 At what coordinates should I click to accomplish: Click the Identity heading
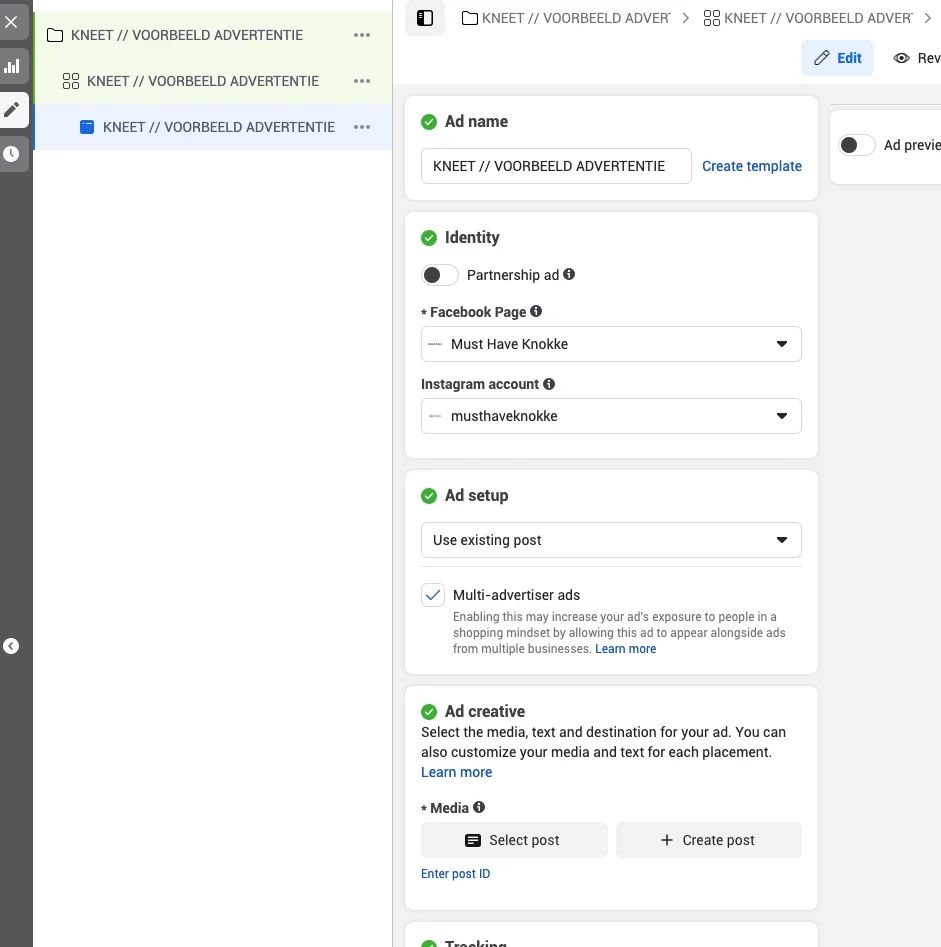(x=472, y=237)
